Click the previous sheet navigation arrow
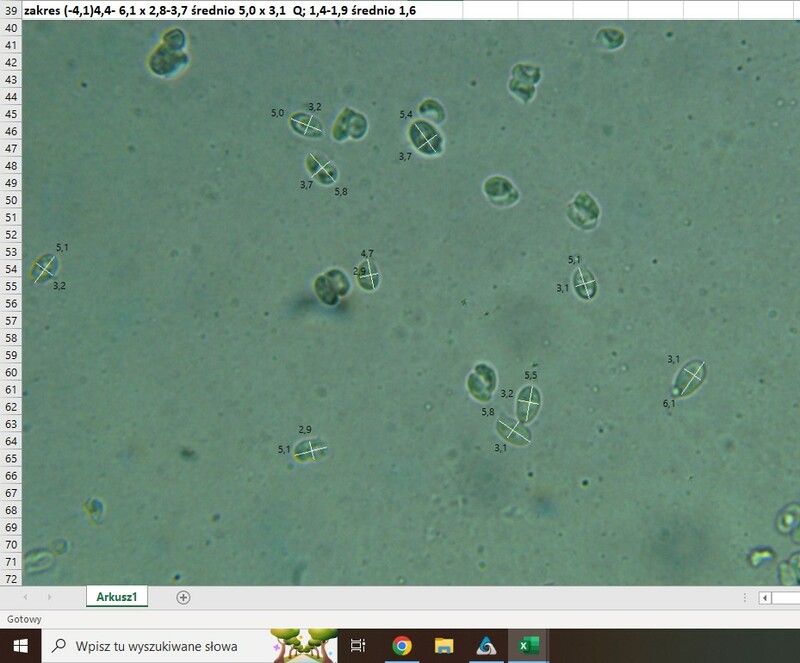The width and height of the screenshot is (800, 663). [26, 597]
